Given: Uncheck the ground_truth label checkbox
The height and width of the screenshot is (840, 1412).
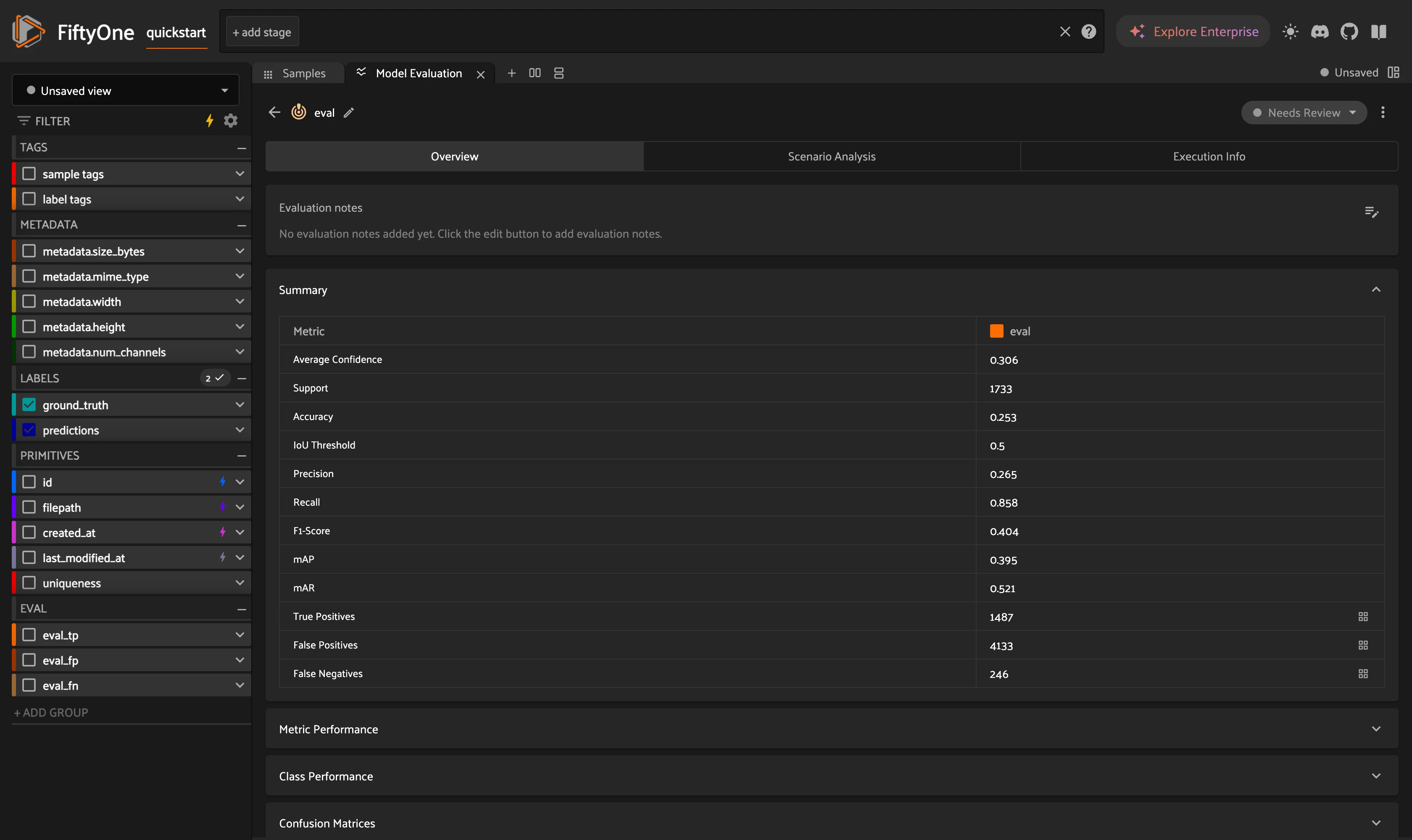Looking at the screenshot, I should (29, 405).
